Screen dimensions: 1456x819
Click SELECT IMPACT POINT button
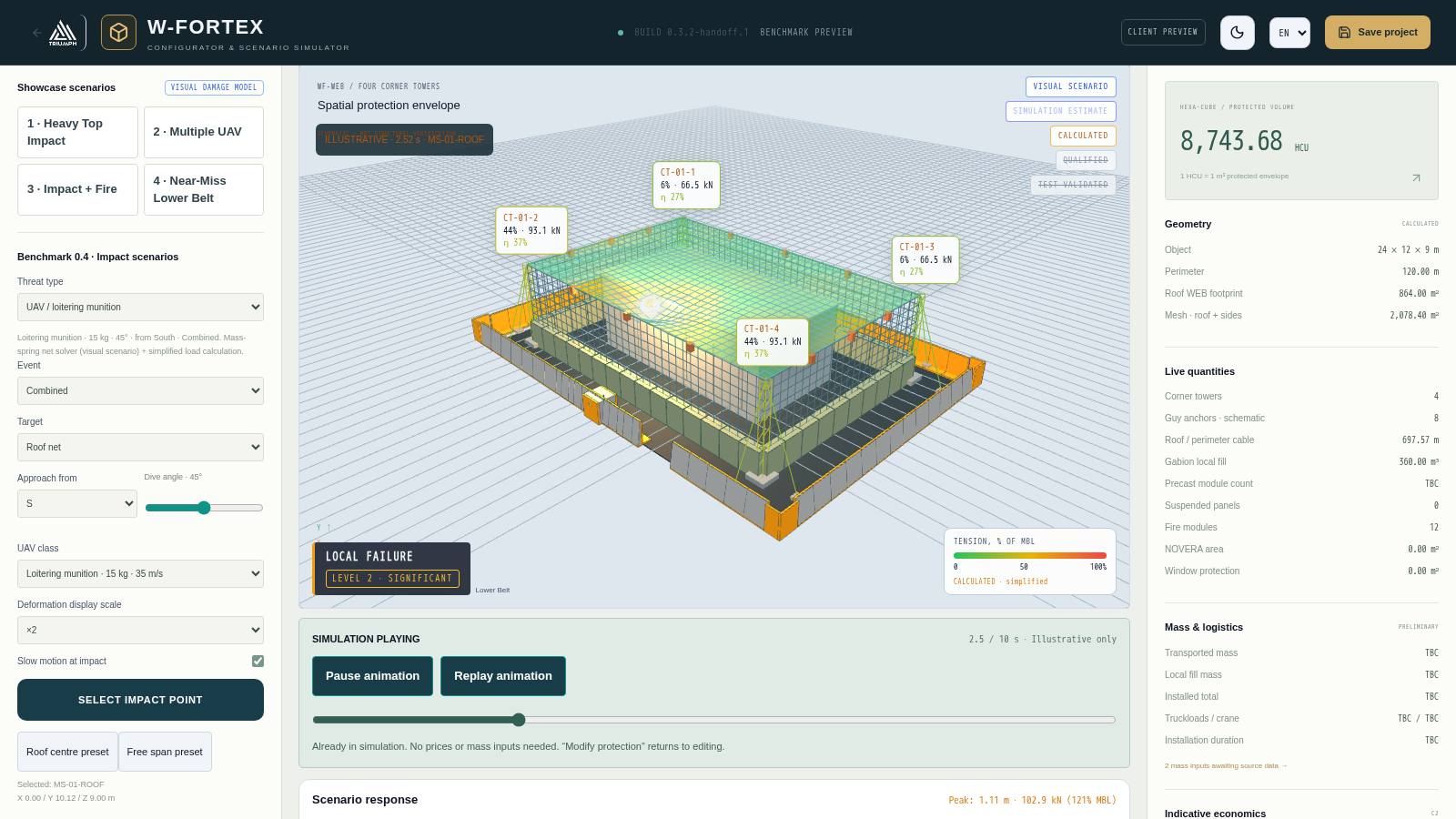[140, 700]
